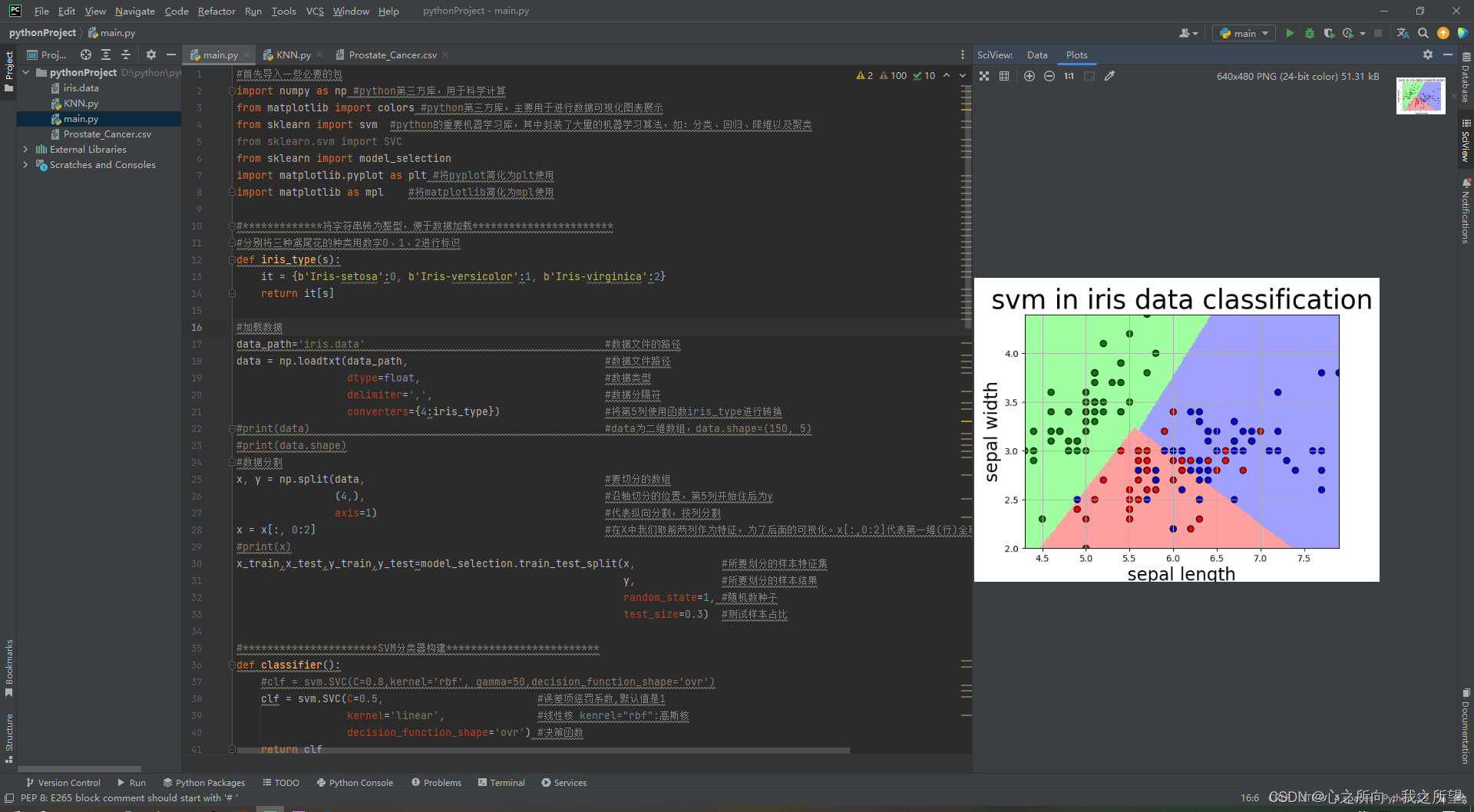
Task: Pick color with the eyedropper tool
Action: [x=1109, y=76]
